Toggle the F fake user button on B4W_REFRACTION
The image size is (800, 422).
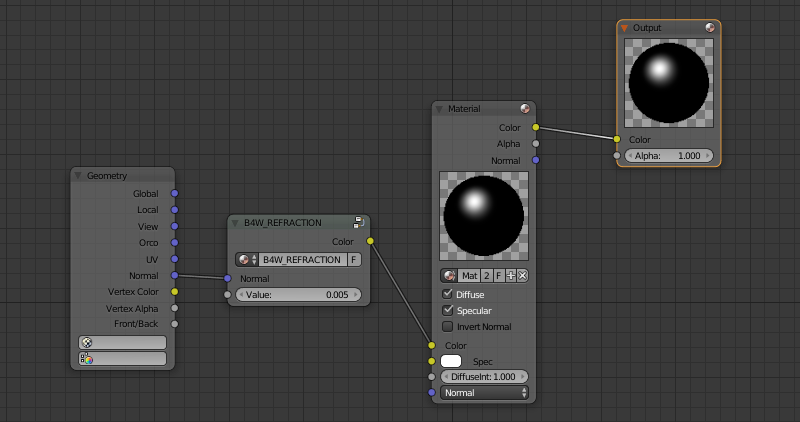click(354, 259)
